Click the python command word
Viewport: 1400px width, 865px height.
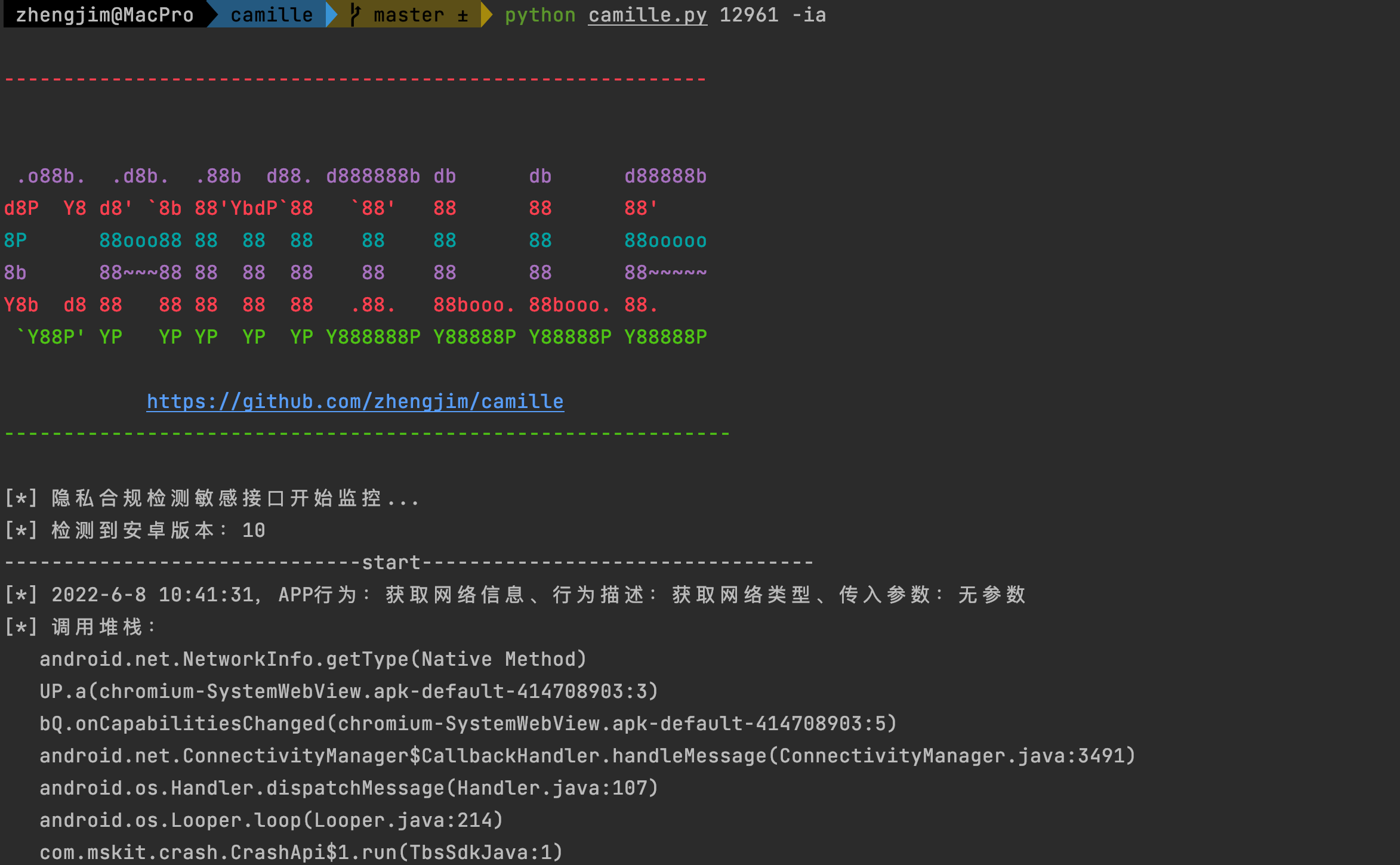(x=540, y=15)
